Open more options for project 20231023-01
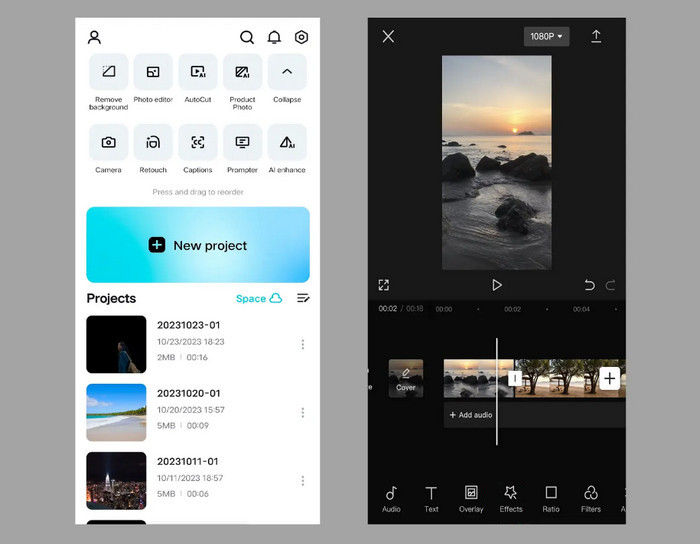The height and width of the screenshot is (544, 700). tap(303, 344)
